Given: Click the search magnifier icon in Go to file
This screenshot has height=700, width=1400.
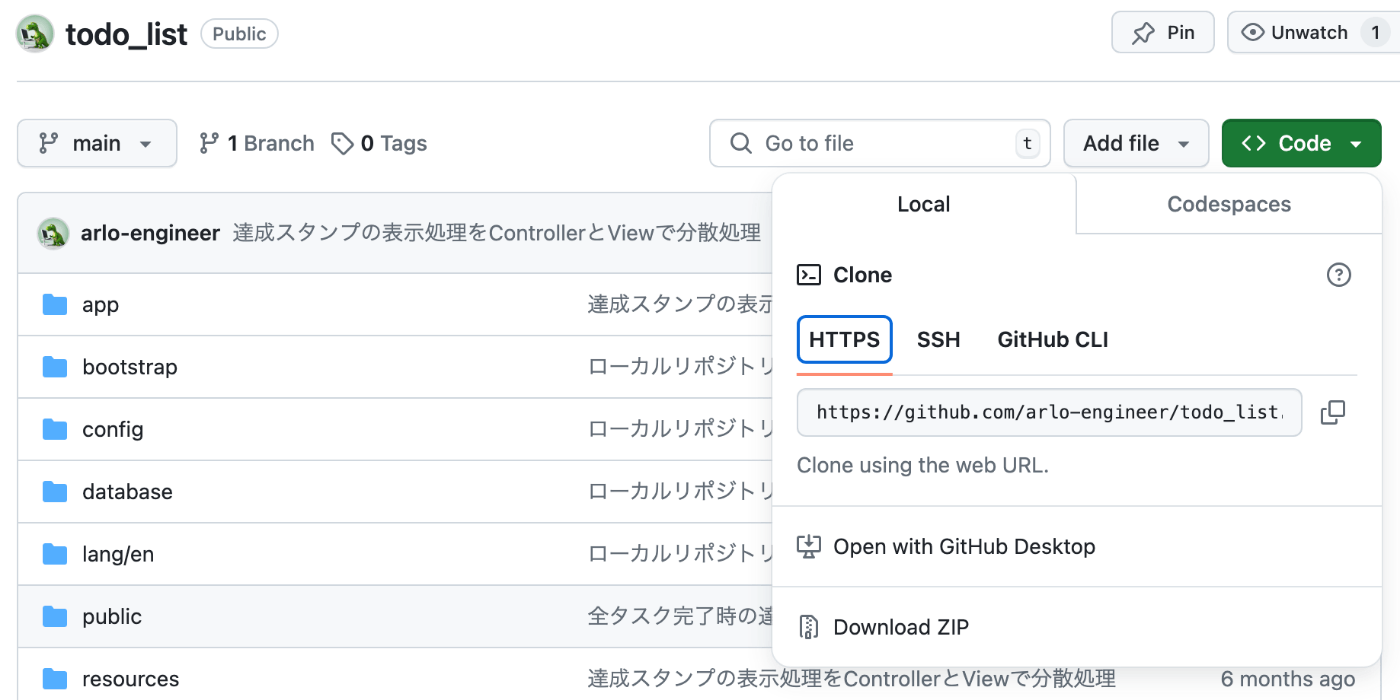Looking at the screenshot, I should (x=741, y=144).
